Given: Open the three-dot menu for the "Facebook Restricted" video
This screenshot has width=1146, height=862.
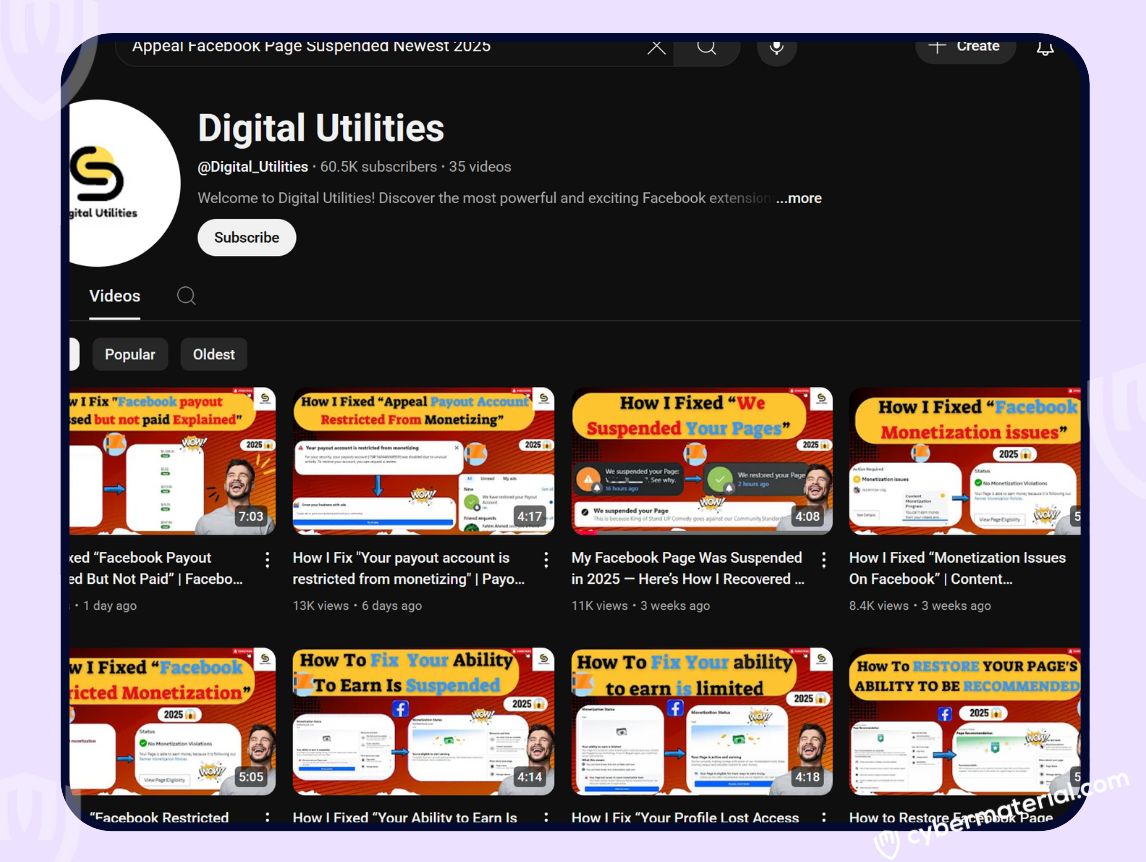Looking at the screenshot, I should tap(267, 817).
